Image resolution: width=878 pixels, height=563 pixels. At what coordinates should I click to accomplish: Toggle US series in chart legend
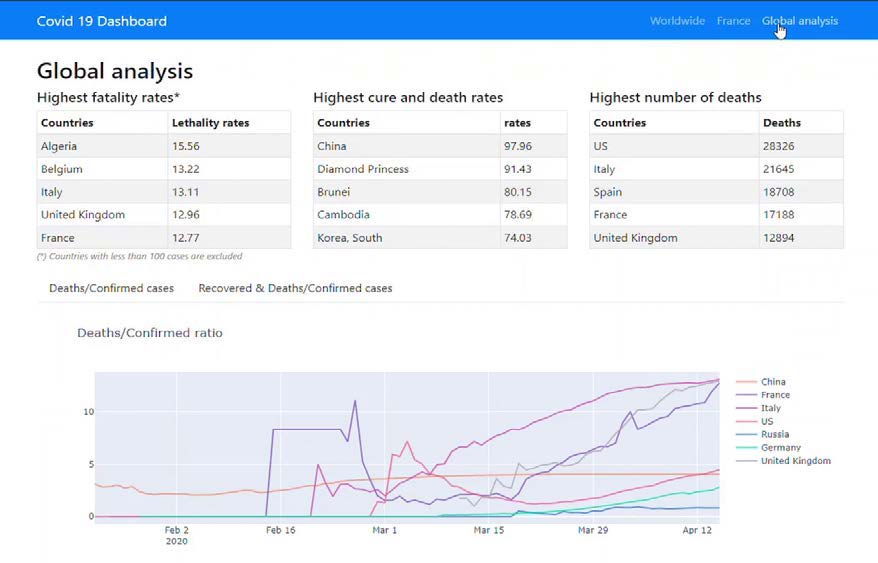tap(767, 422)
